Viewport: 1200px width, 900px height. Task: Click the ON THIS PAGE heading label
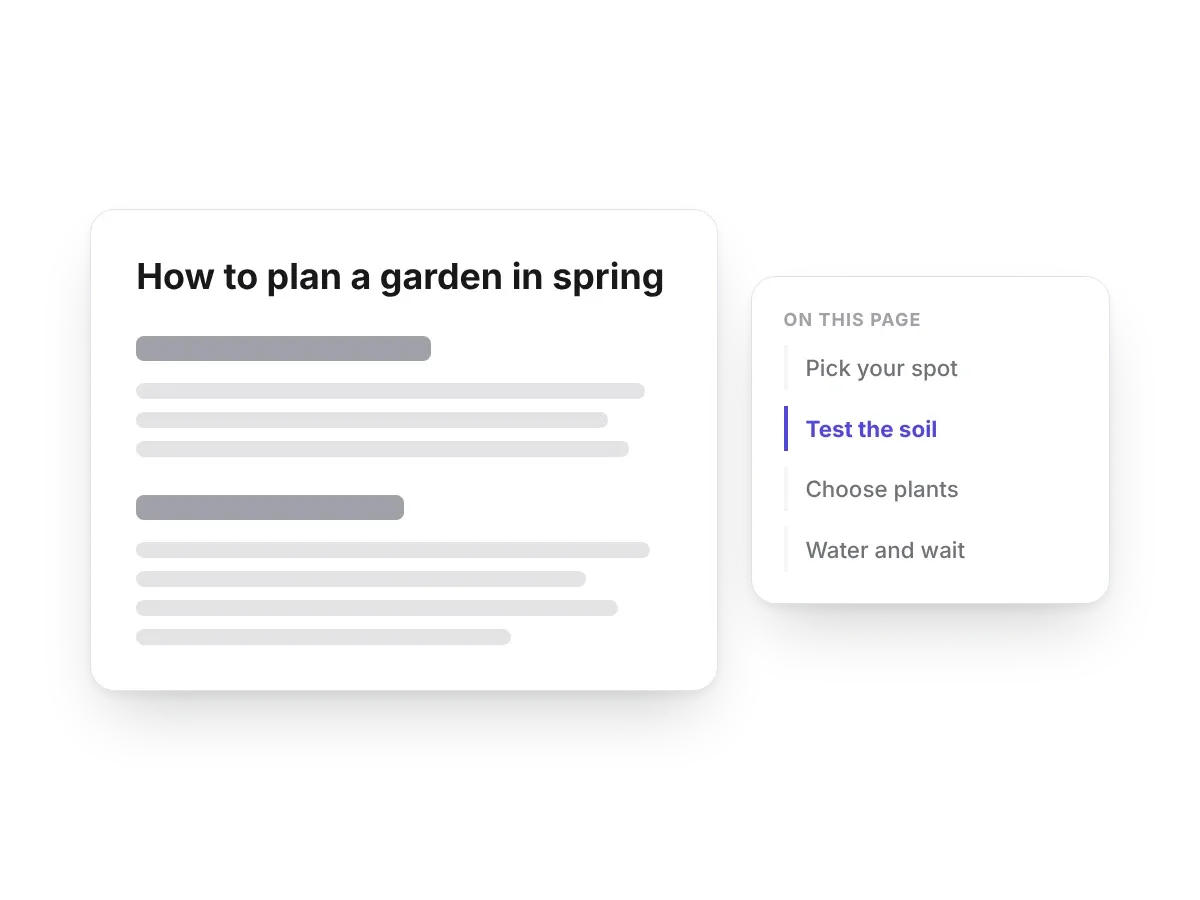click(x=852, y=320)
